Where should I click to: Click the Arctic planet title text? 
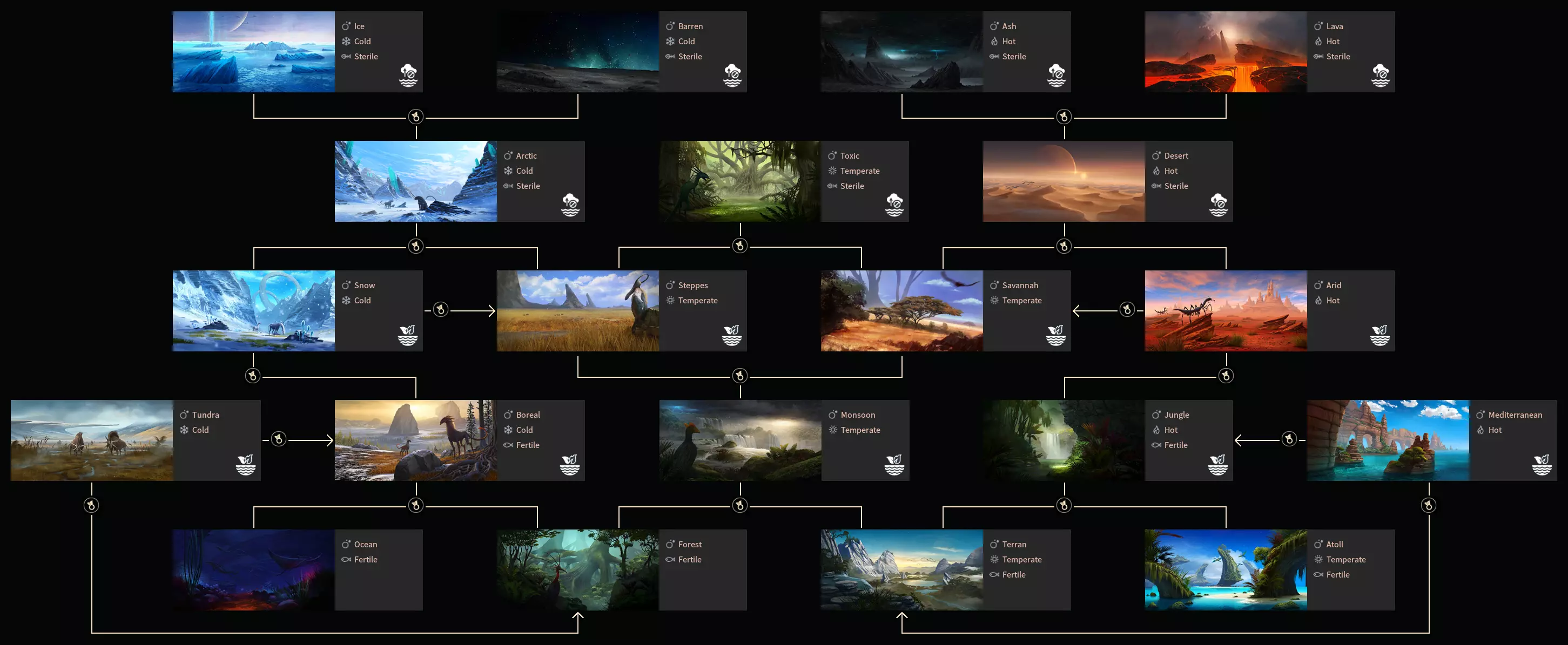(x=526, y=156)
